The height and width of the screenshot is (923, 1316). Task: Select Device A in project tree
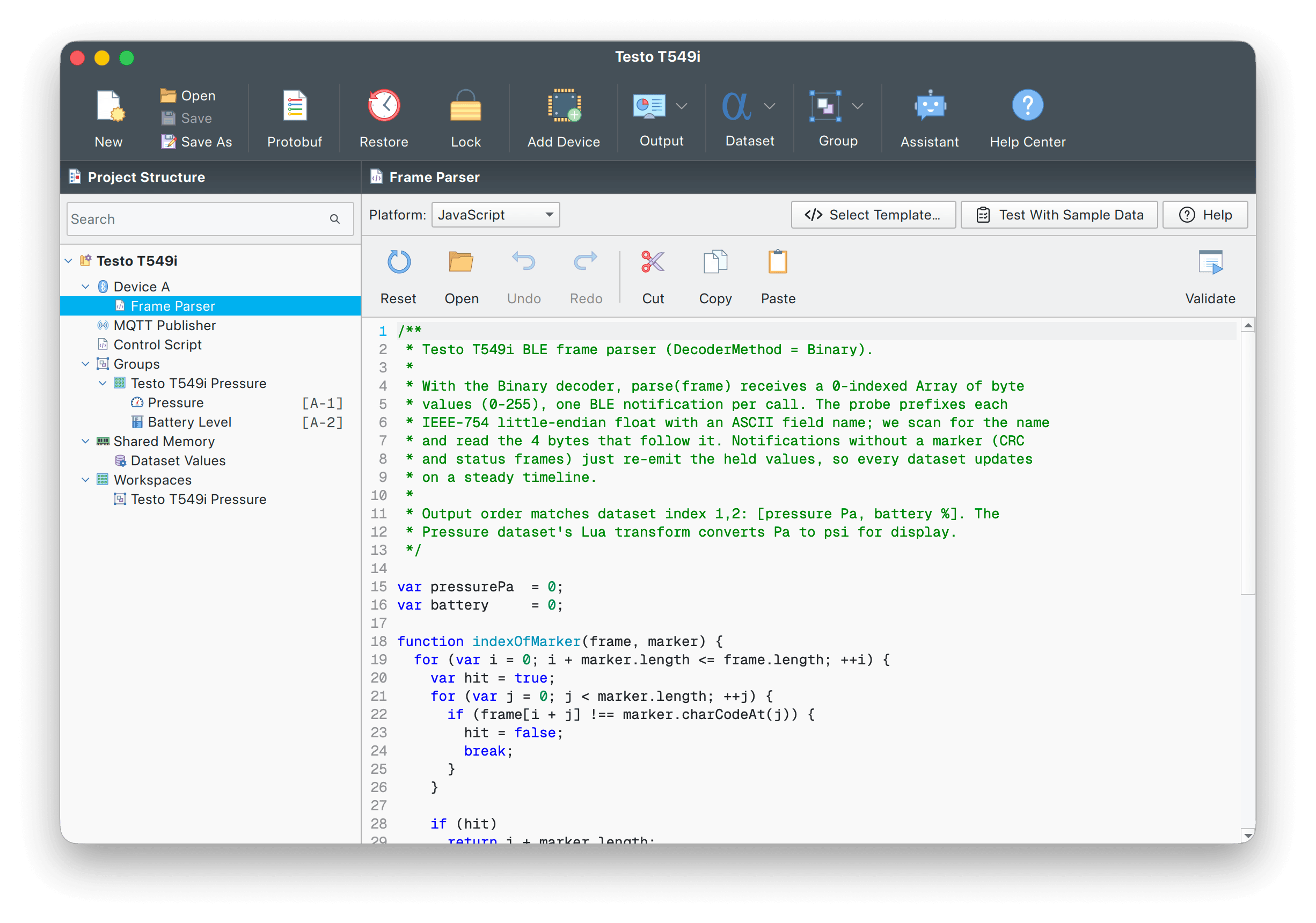pos(210,287)
